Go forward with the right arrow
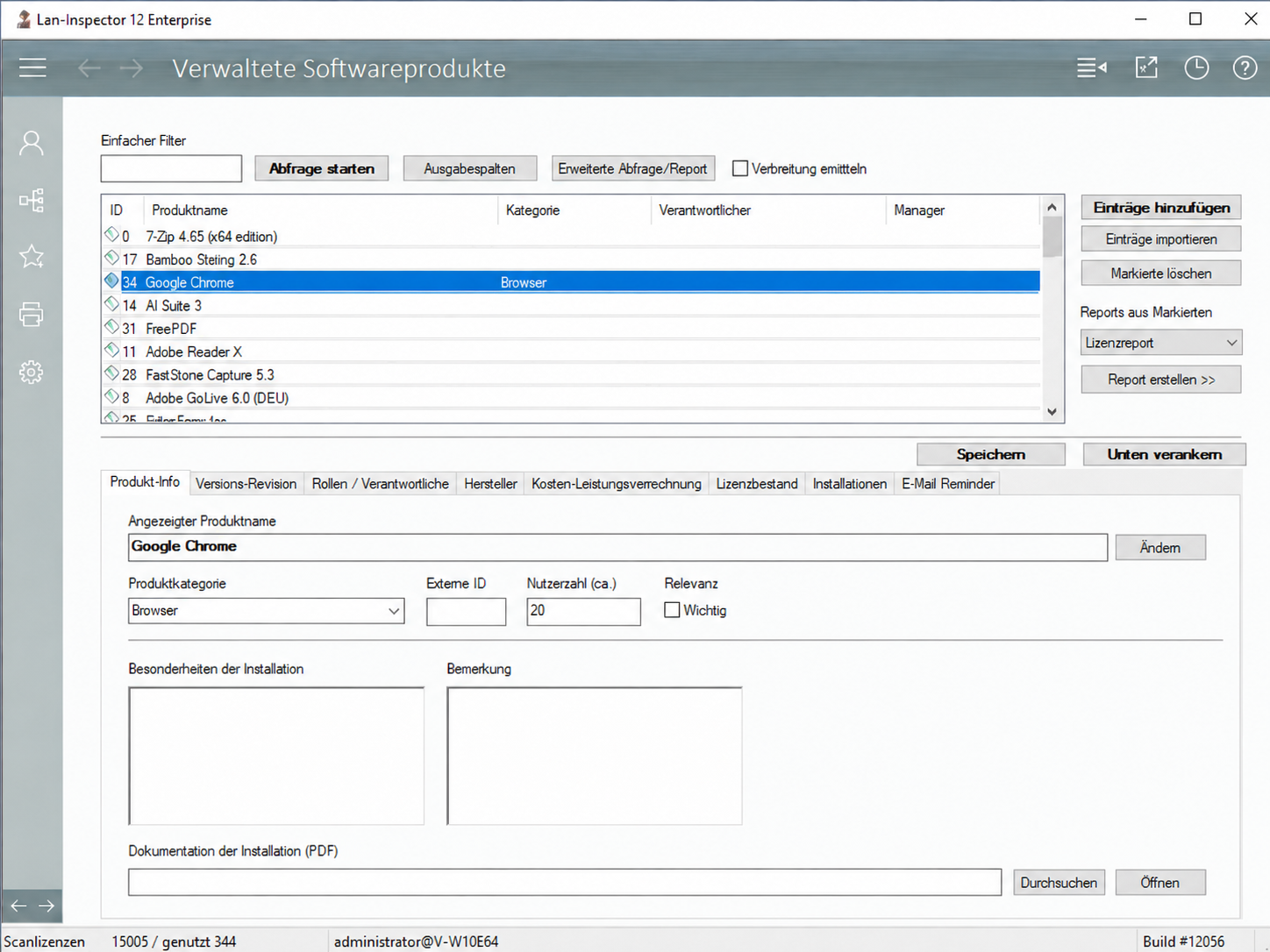 point(132,68)
